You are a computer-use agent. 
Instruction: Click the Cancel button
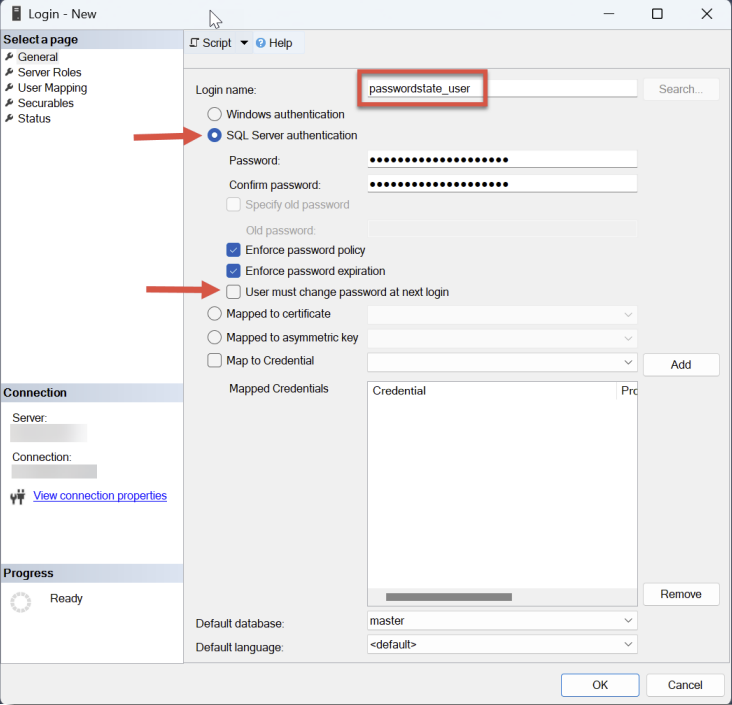click(x=685, y=685)
